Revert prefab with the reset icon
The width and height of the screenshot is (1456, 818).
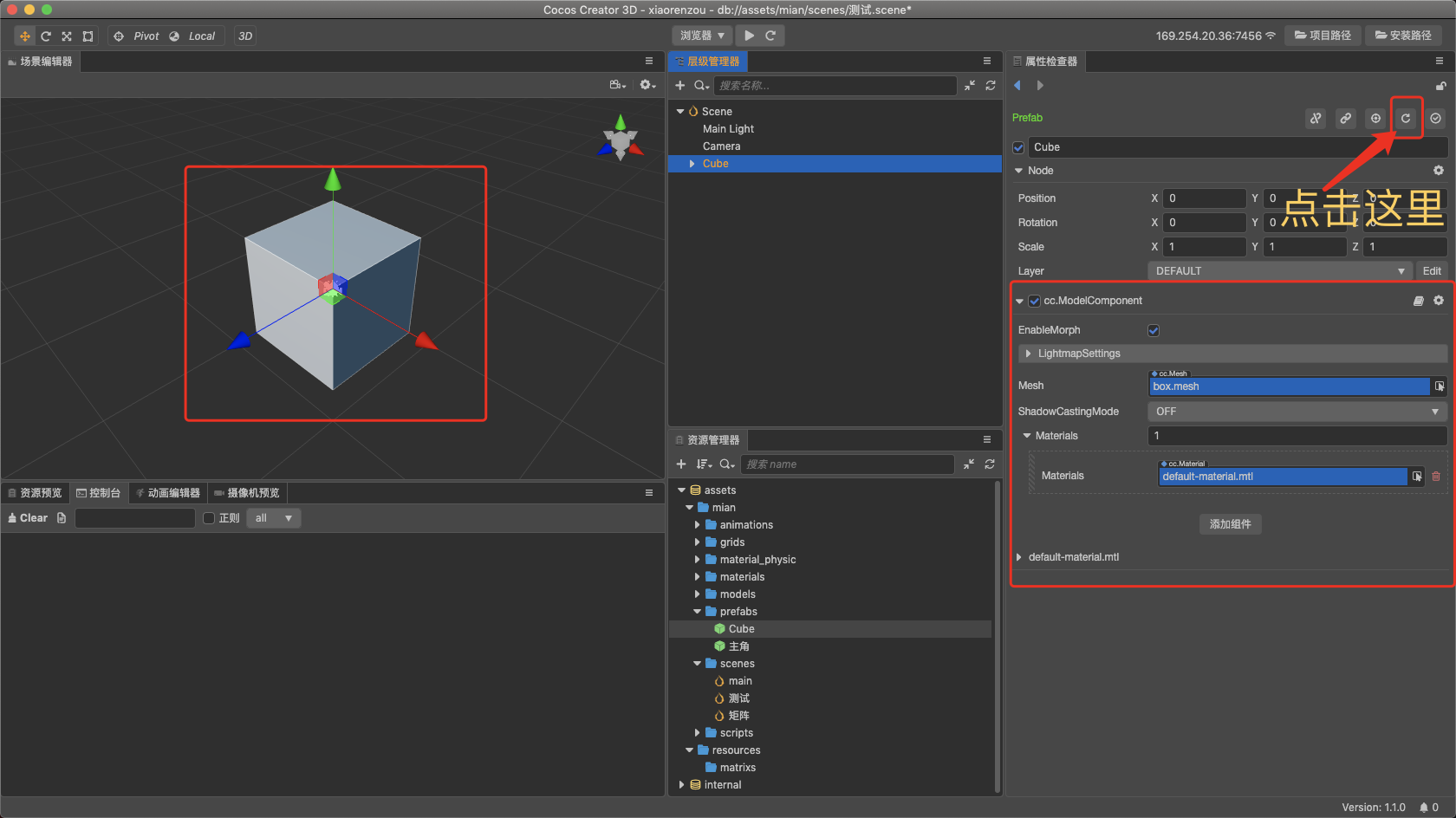point(1406,119)
